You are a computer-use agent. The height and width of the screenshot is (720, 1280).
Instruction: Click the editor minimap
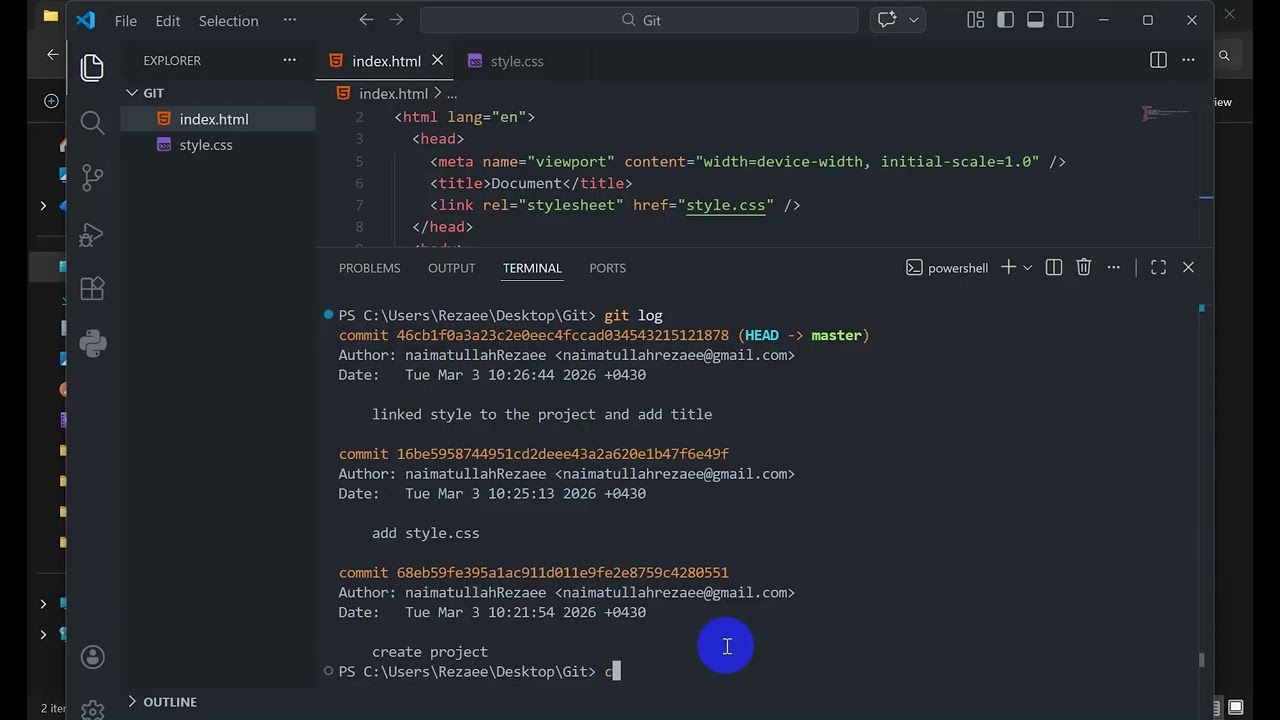coord(1166,114)
